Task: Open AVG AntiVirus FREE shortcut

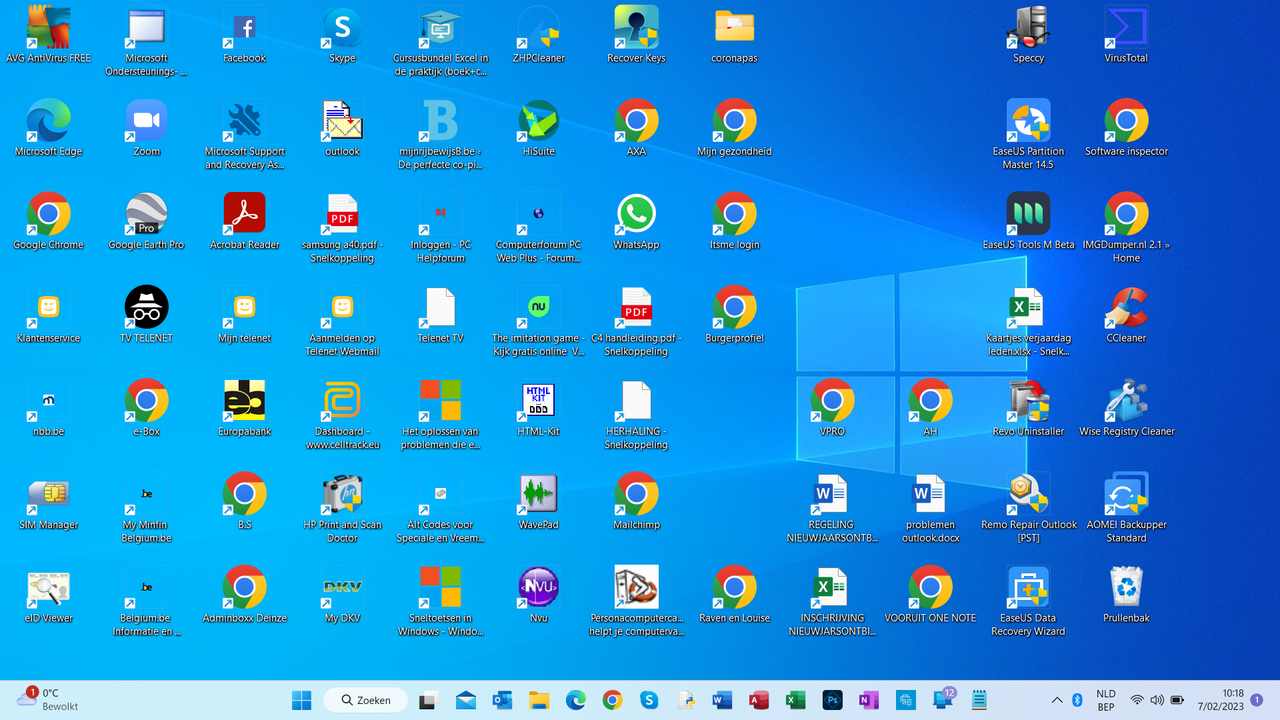Action: coord(48,35)
